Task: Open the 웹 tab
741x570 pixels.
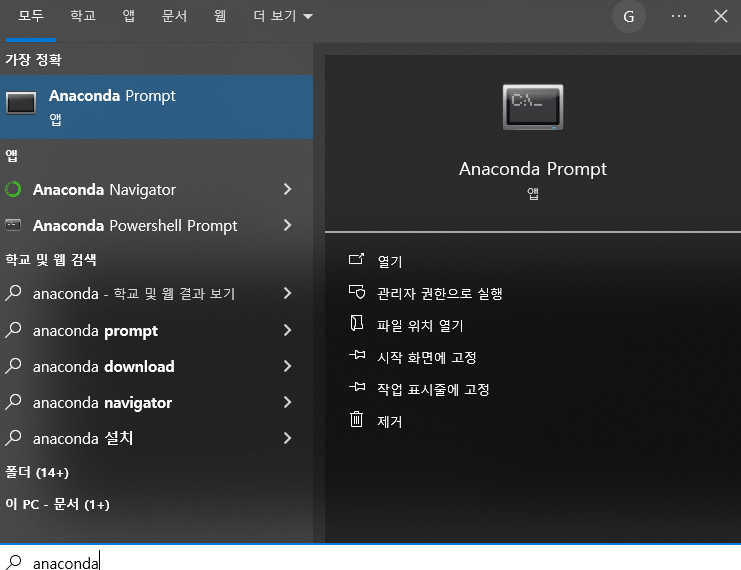Action: click(x=220, y=16)
